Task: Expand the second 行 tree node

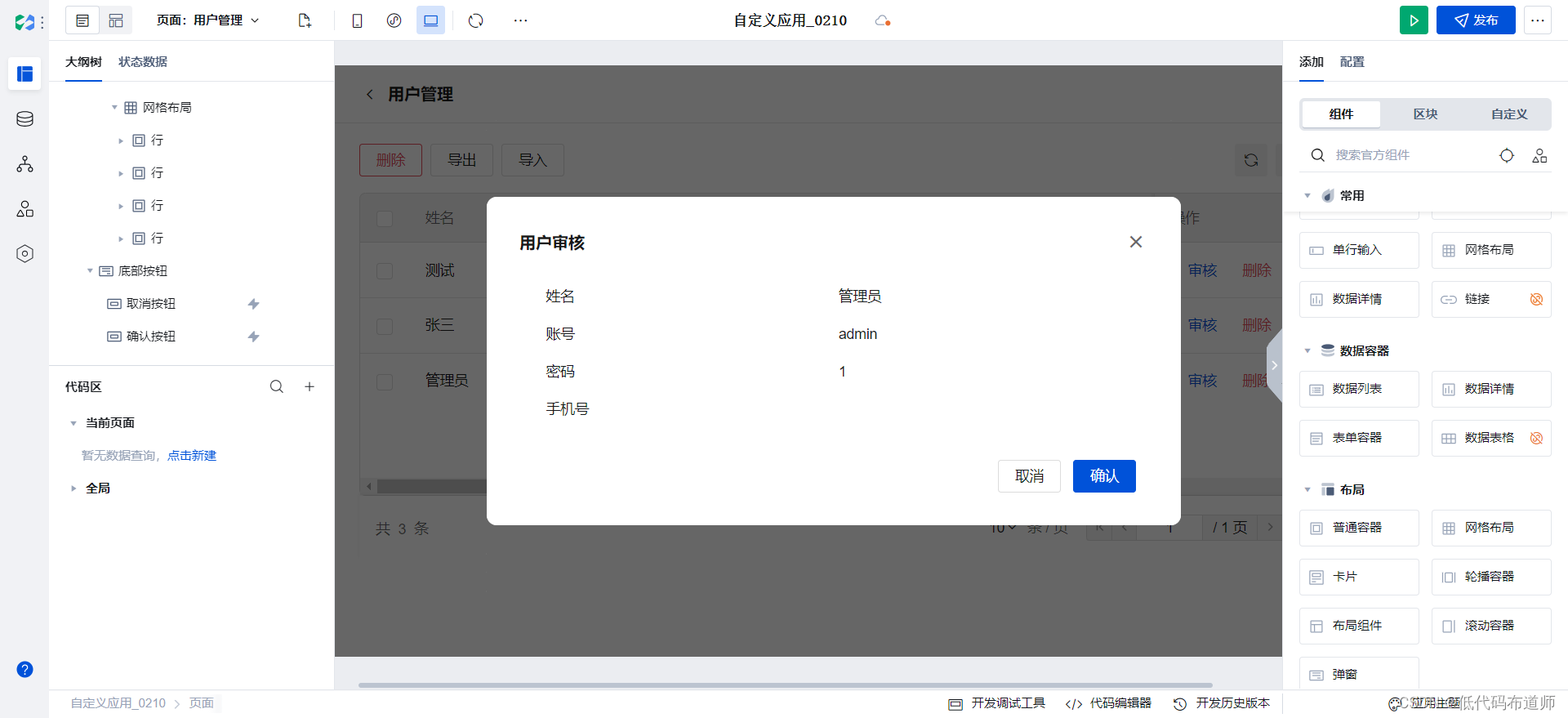Action: point(121,173)
